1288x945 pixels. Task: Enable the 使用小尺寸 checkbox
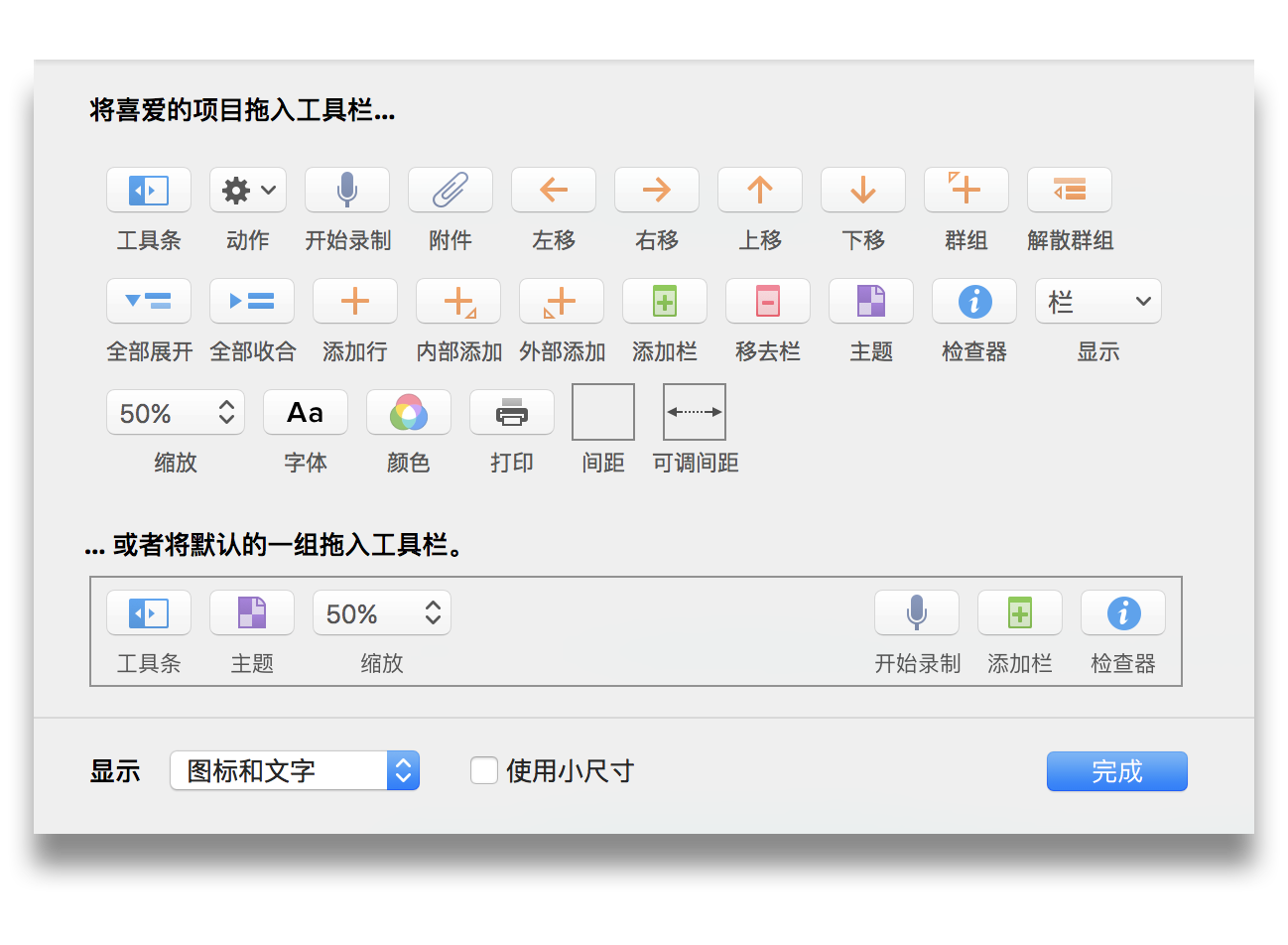pyautogui.click(x=484, y=770)
